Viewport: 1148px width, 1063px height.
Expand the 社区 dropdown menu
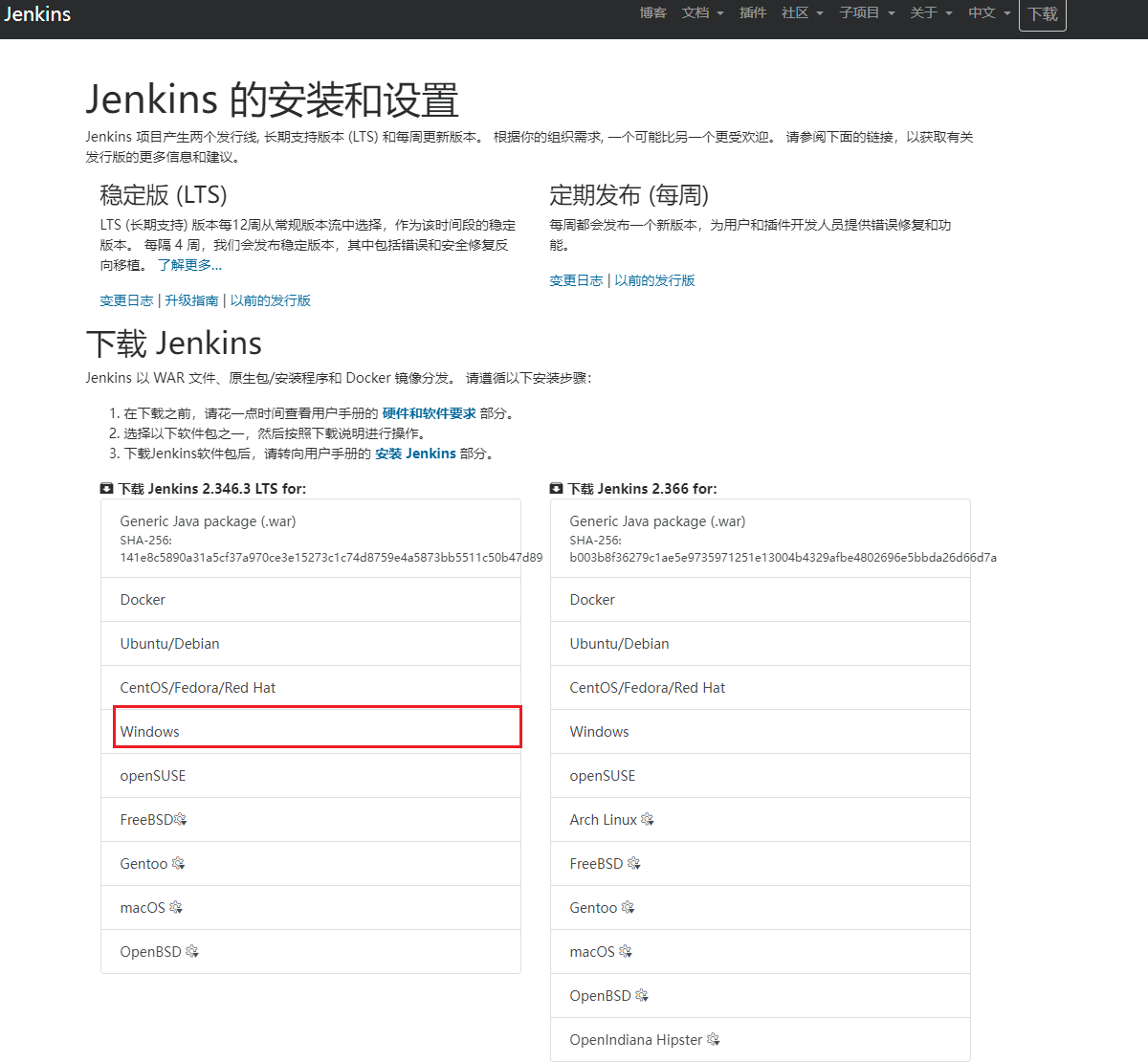[803, 13]
